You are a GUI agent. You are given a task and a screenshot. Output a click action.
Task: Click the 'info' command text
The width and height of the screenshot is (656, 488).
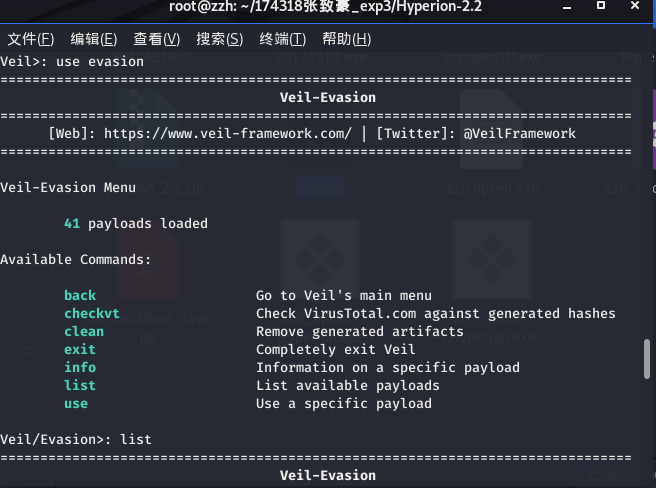pos(80,367)
